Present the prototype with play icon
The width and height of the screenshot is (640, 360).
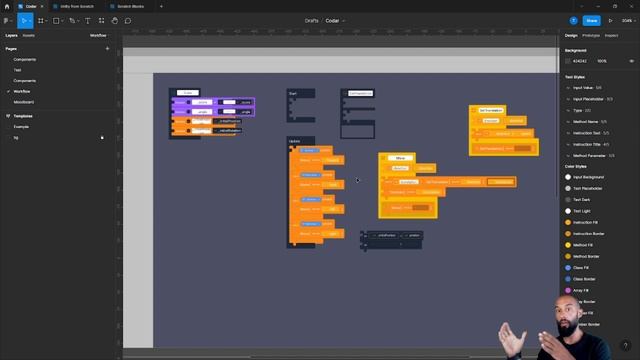click(x=611, y=21)
